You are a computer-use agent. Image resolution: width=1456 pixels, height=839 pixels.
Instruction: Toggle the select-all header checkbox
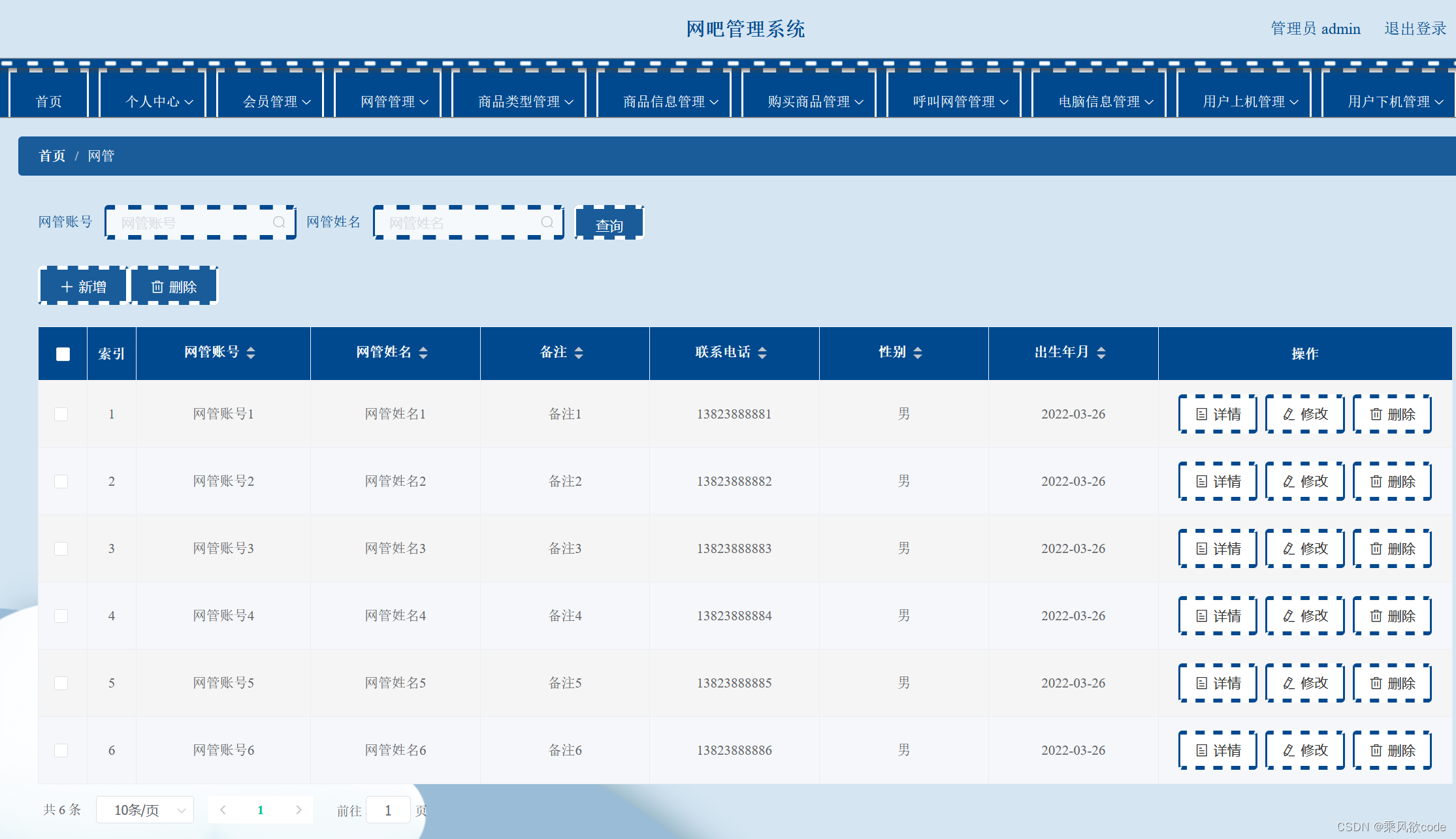click(63, 354)
